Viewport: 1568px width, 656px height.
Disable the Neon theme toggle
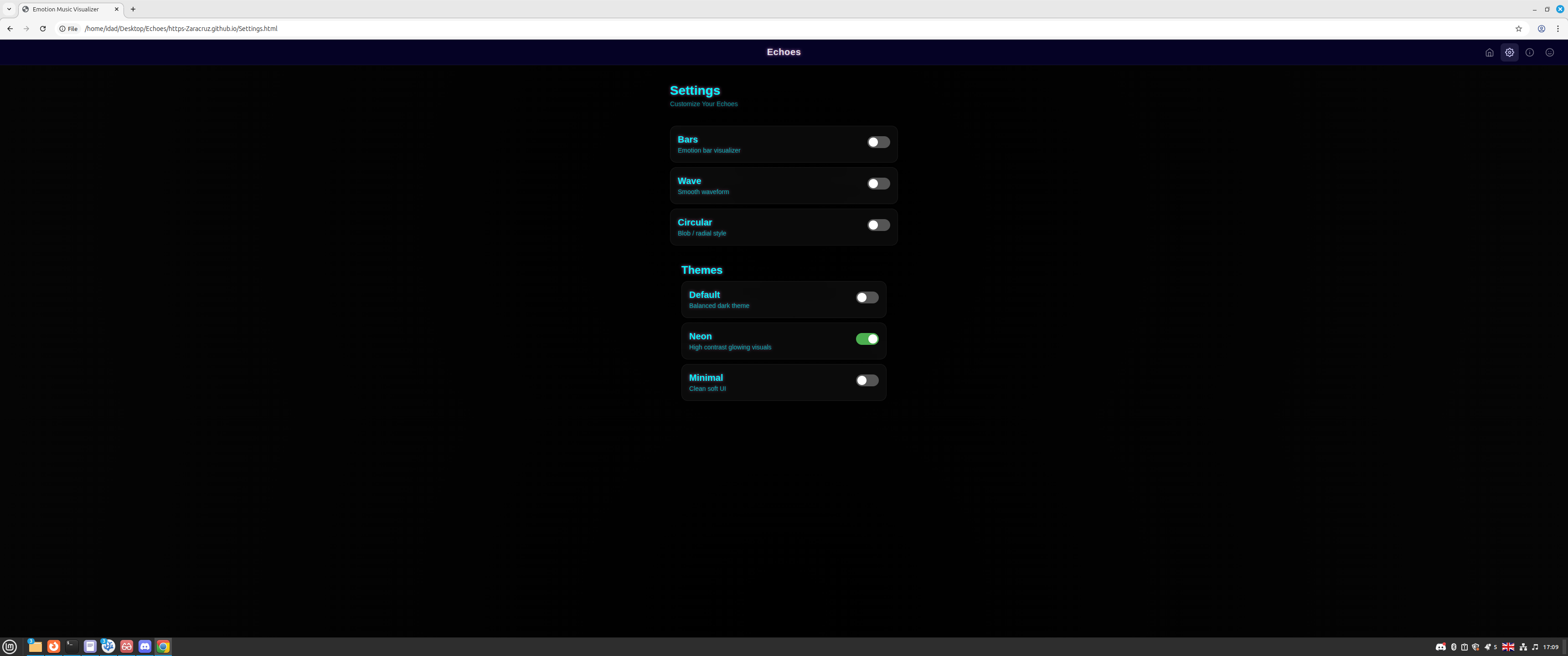(867, 339)
